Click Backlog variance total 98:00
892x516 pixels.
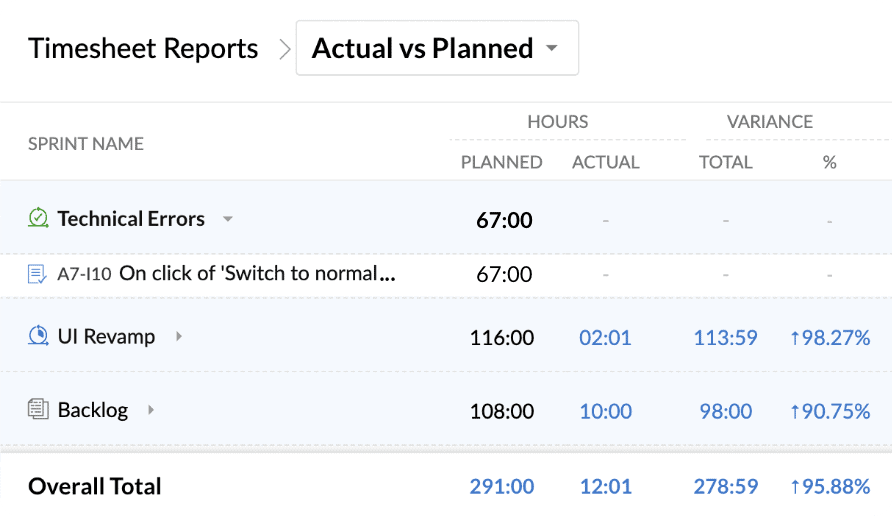[725, 410]
